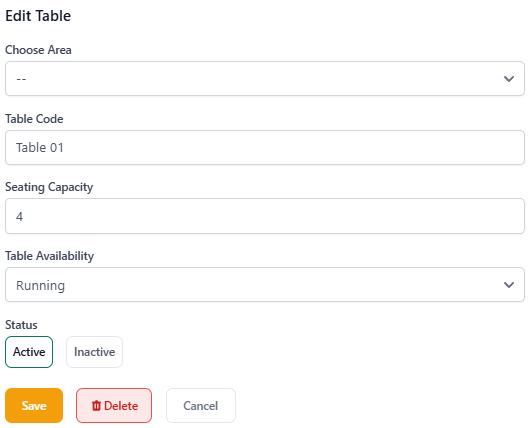The height and width of the screenshot is (428, 528).
Task: Click the chevron arrow in Table Availability
Action: 509,285
